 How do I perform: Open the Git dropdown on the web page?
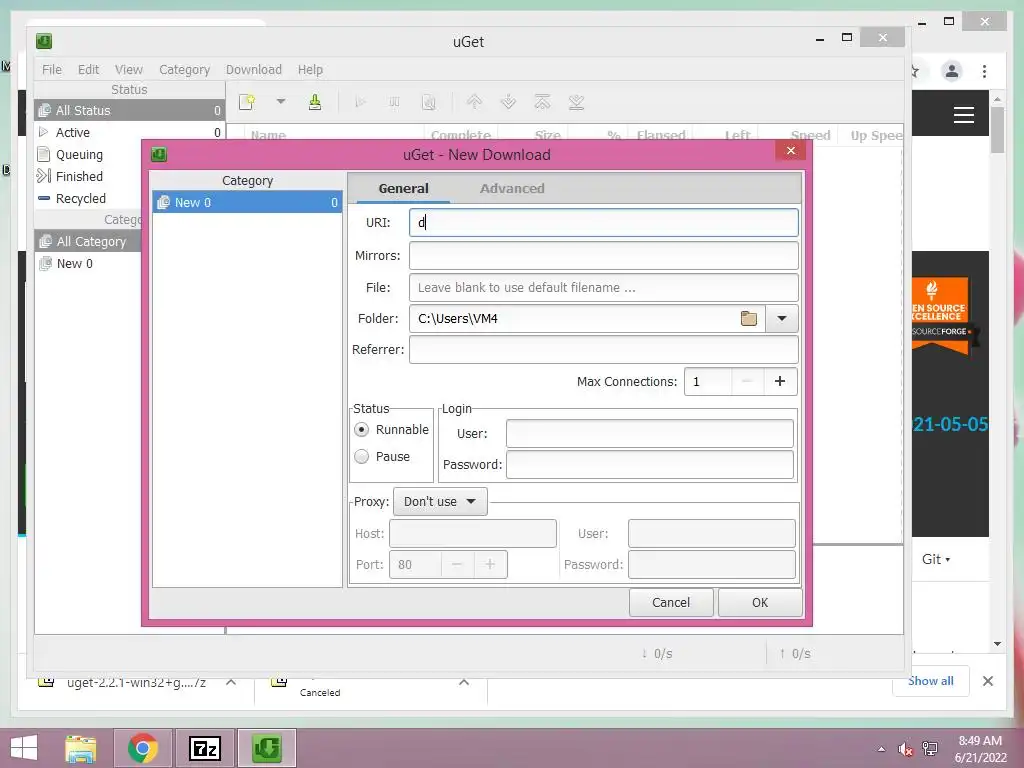pos(936,560)
